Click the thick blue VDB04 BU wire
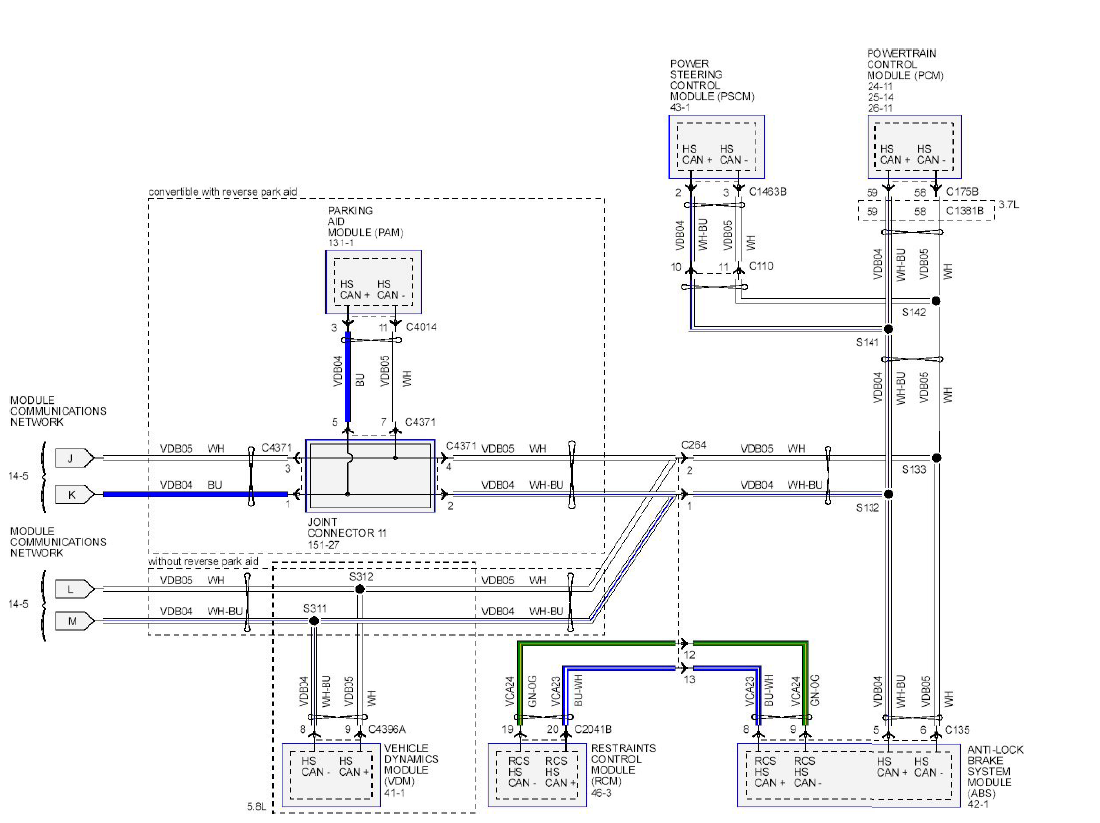Screen dimensions: 1100x823 pos(195,494)
